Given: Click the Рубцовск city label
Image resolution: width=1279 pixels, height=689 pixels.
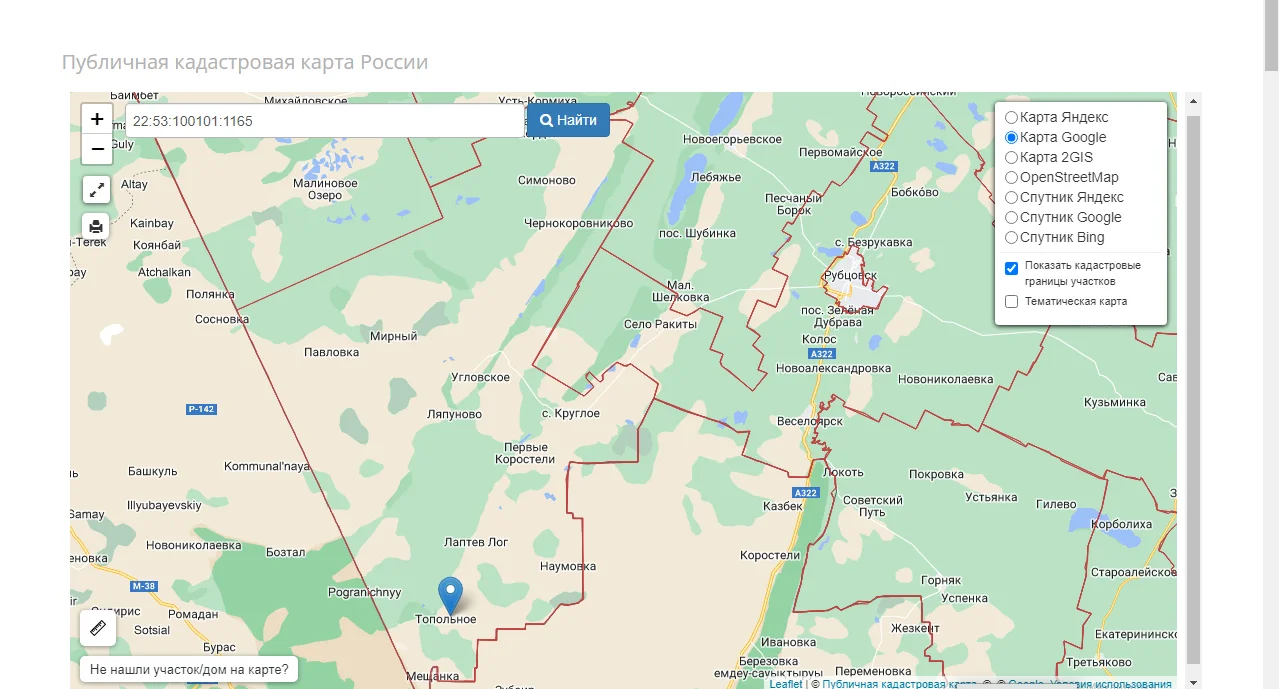Looking at the screenshot, I should click(852, 275).
